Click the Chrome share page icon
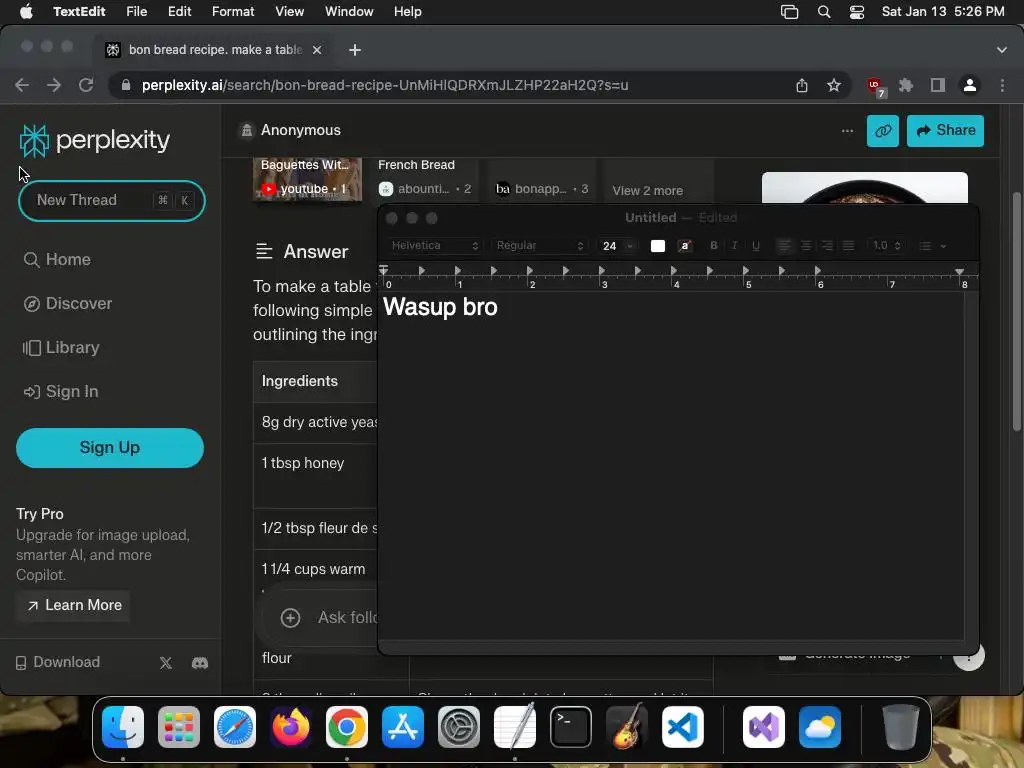Screen dimensions: 1024x768 pyautogui.click(x=802, y=85)
